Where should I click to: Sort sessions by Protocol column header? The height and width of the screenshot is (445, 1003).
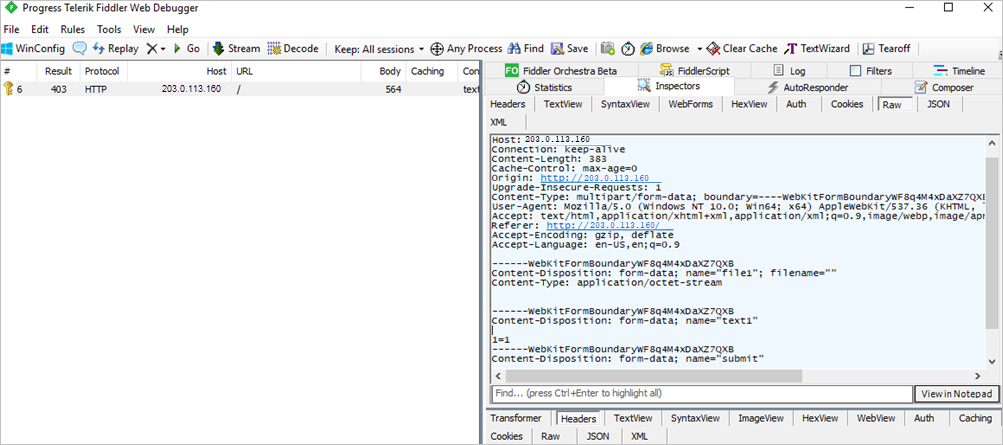coord(102,71)
